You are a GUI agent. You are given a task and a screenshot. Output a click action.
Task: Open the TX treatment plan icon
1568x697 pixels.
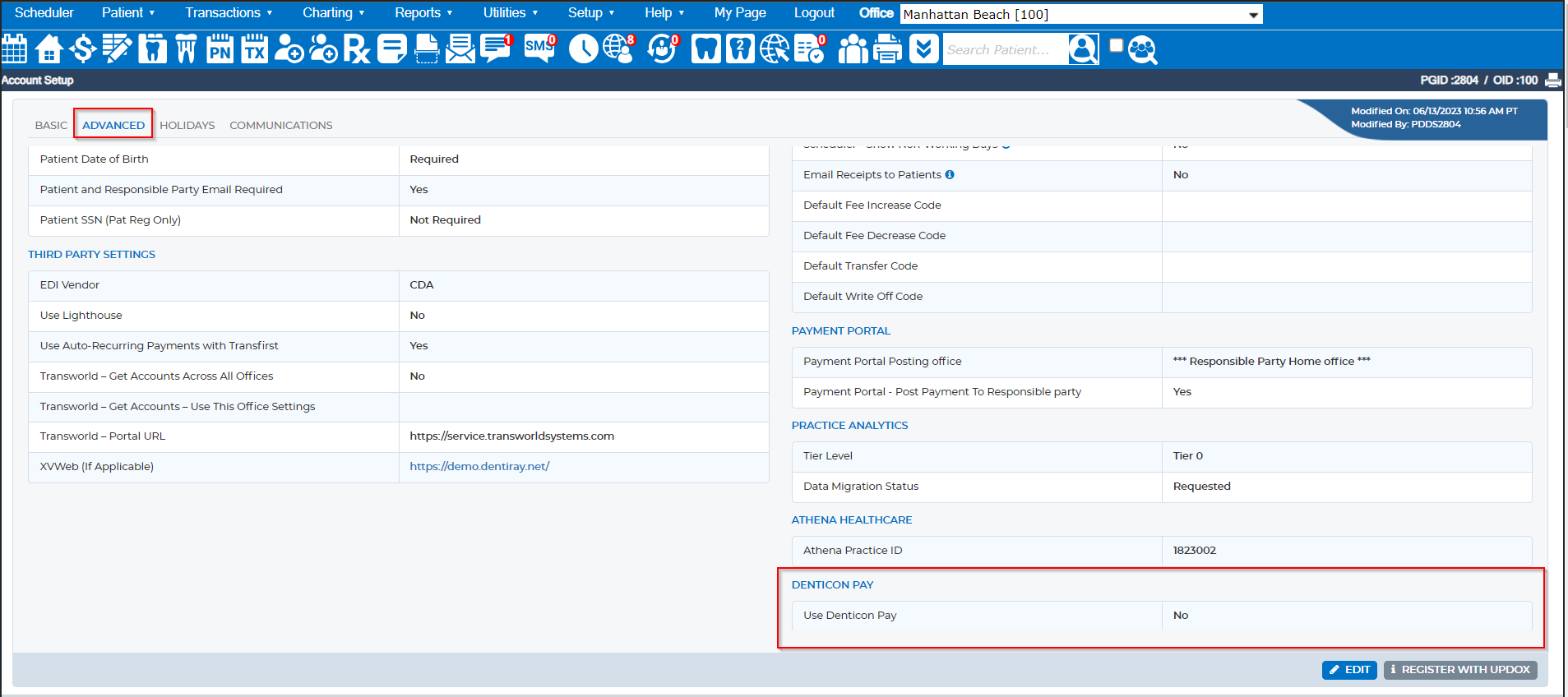tap(254, 49)
